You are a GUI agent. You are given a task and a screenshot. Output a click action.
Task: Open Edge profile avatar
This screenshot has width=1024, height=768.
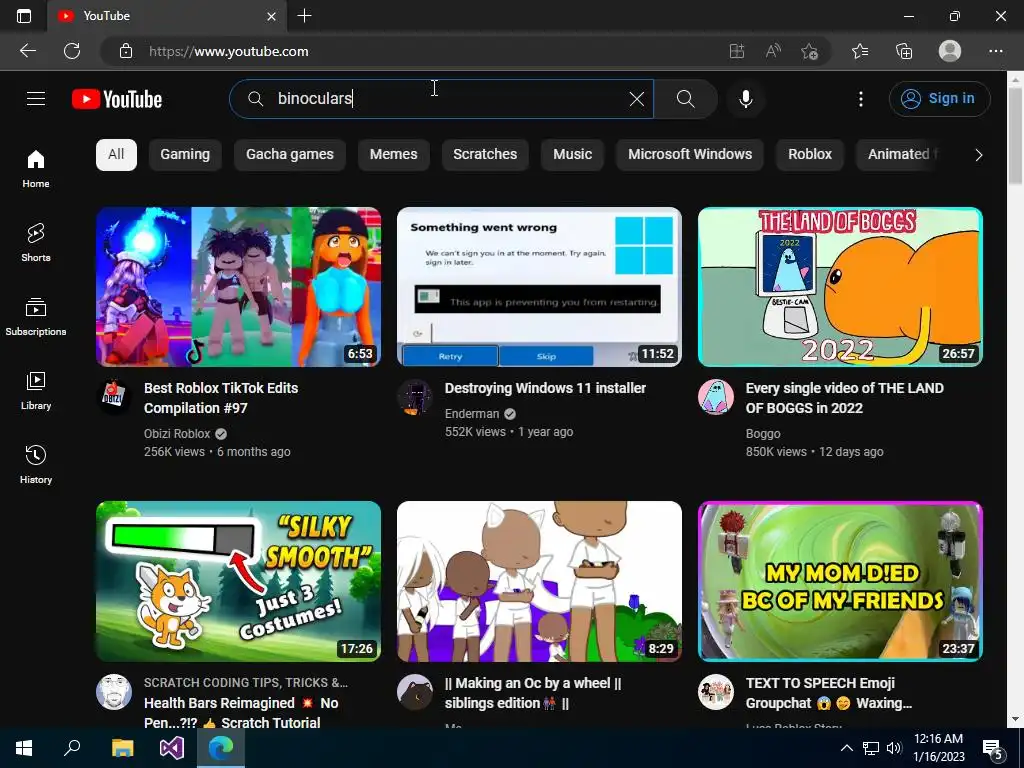pos(950,51)
